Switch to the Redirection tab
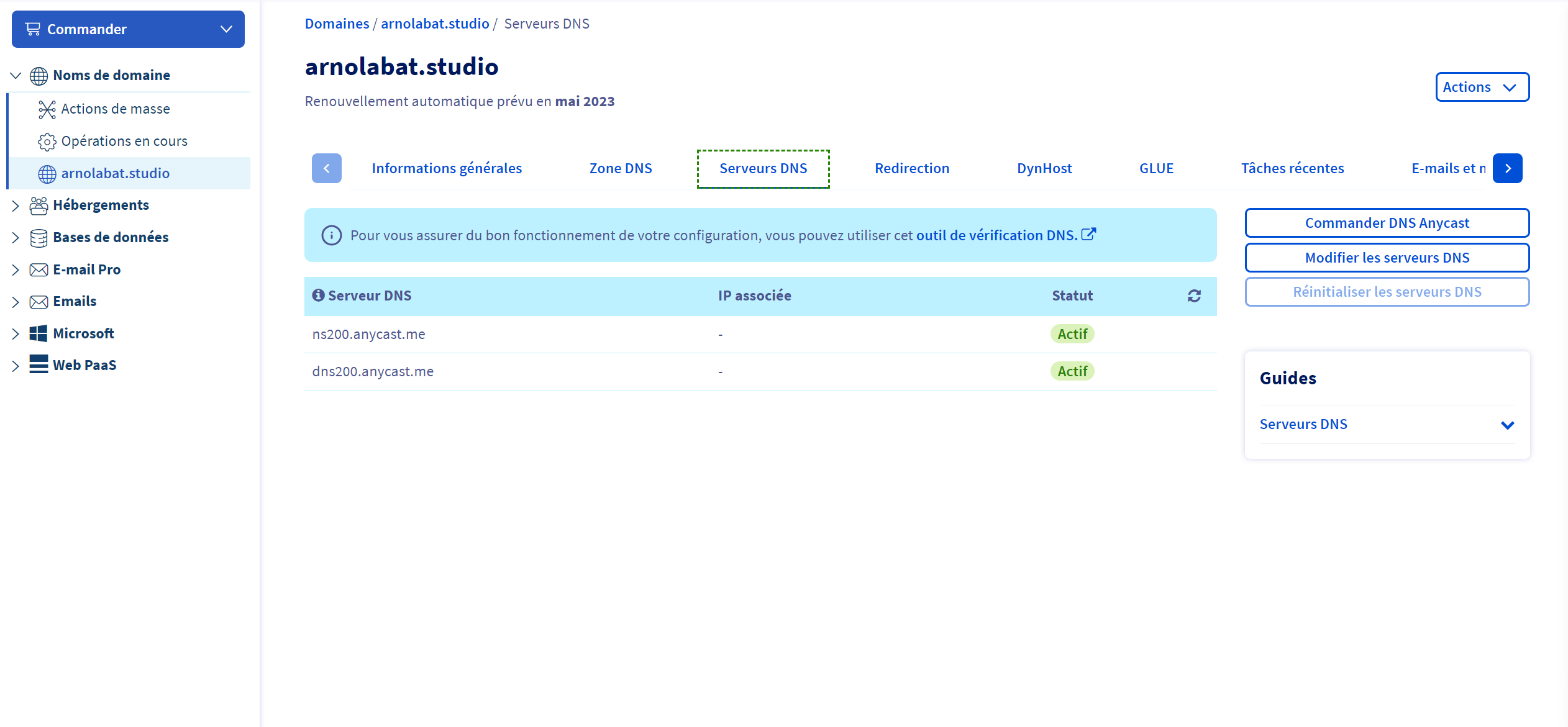 pyautogui.click(x=911, y=168)
